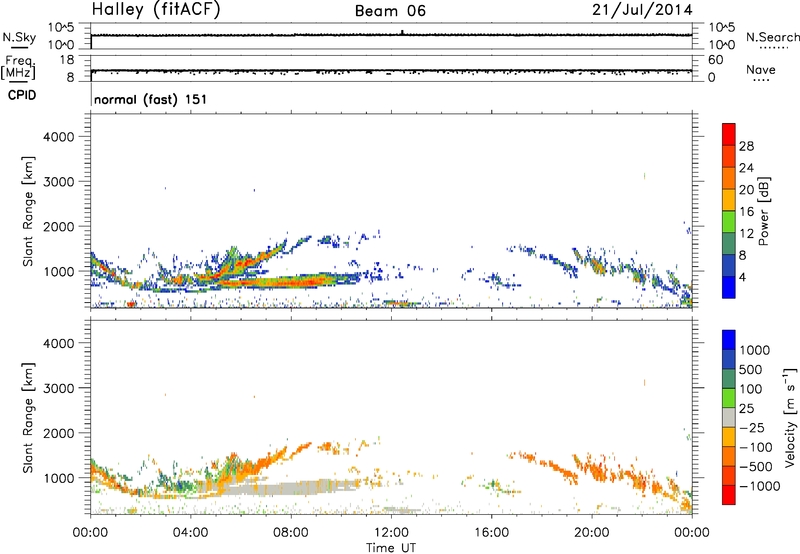Click the 'Beam 06' label

click(x=390, y=11)
